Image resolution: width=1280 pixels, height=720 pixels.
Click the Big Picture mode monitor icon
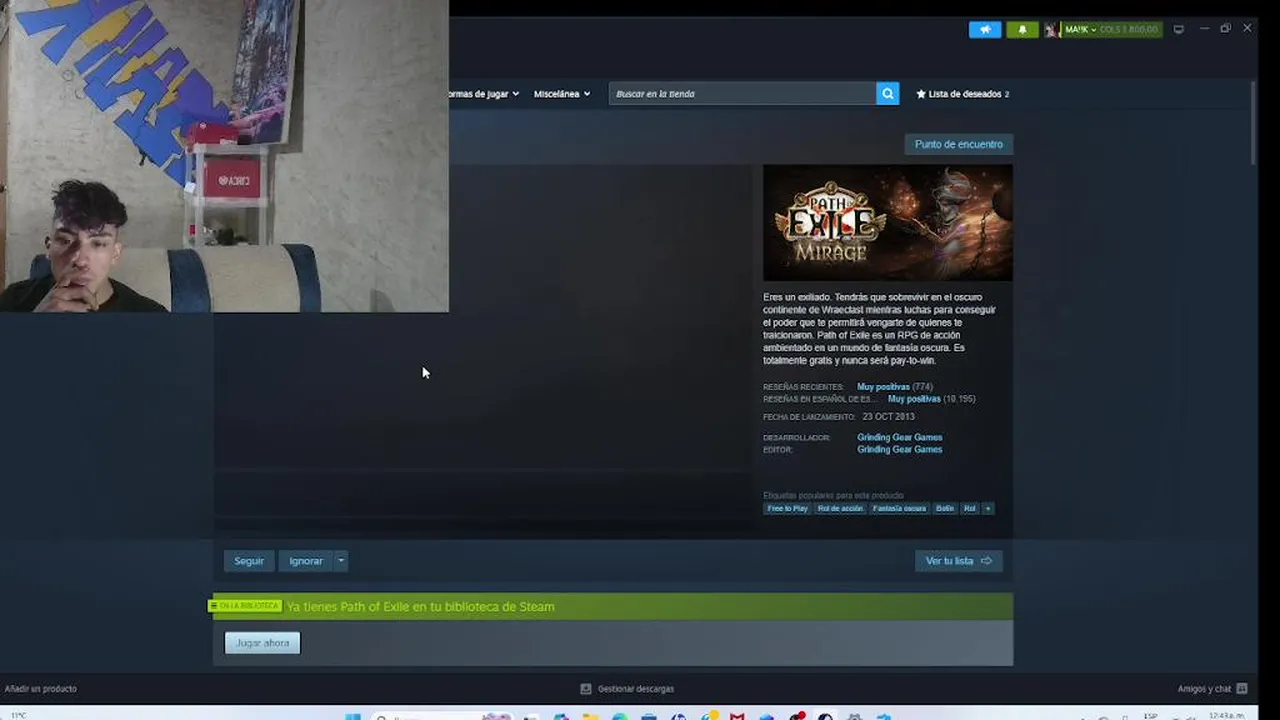[1178, 30]
